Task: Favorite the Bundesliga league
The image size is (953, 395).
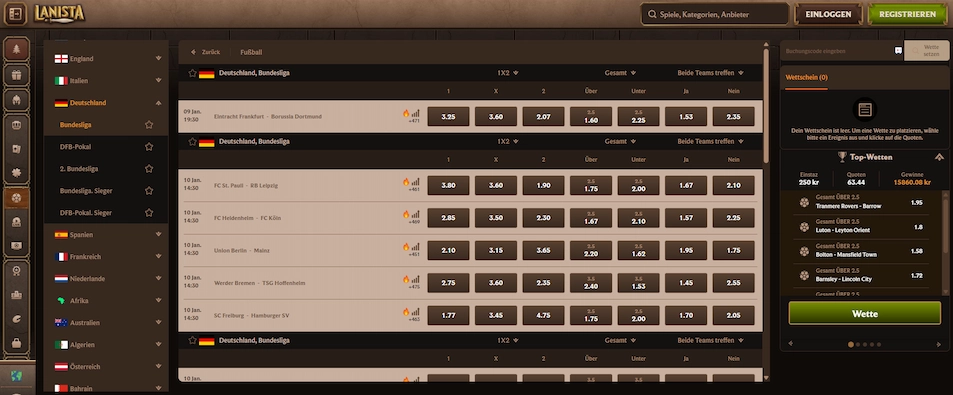Action: 149,125
